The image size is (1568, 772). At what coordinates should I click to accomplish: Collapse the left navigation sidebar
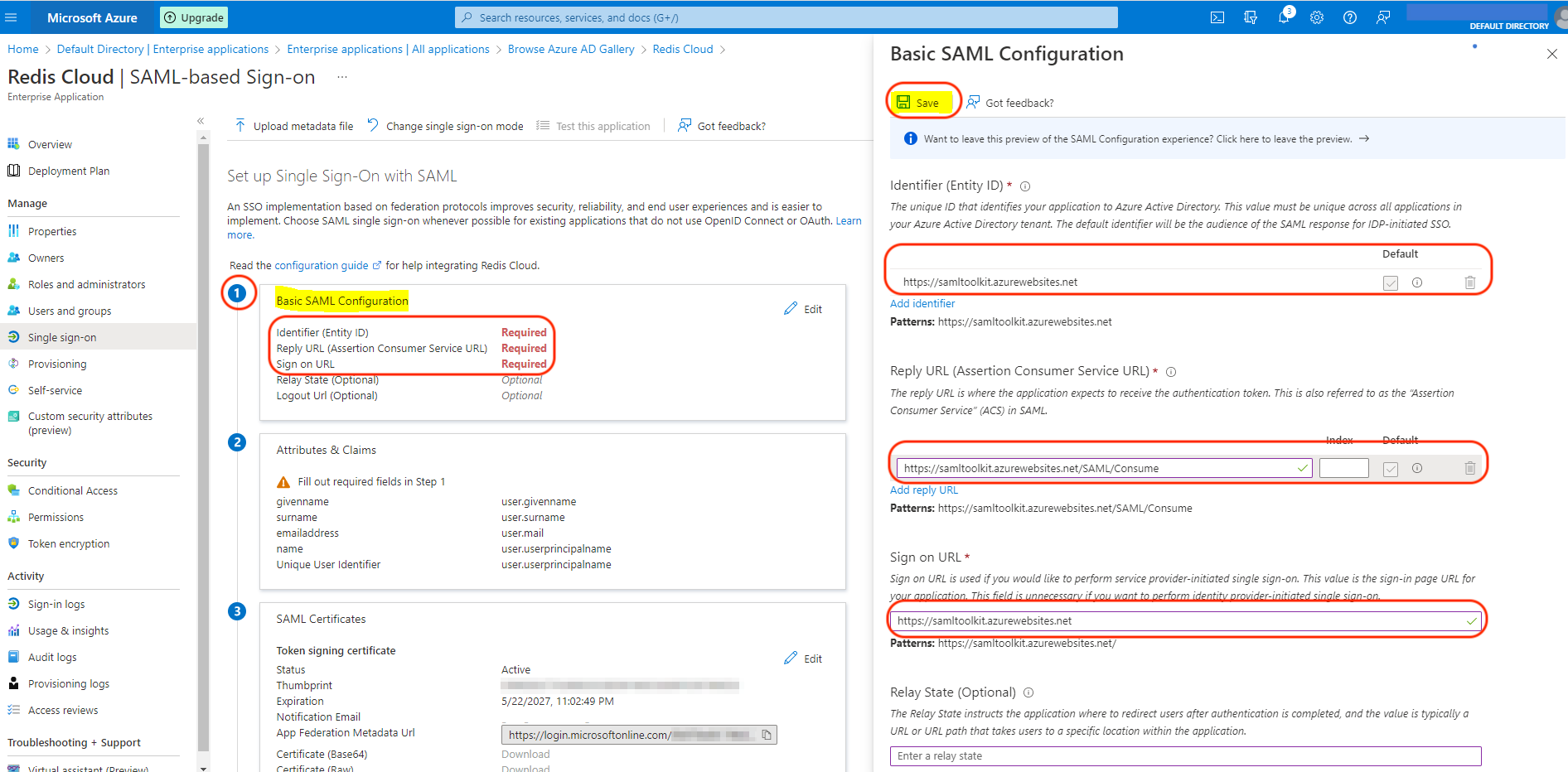(201, 121)
